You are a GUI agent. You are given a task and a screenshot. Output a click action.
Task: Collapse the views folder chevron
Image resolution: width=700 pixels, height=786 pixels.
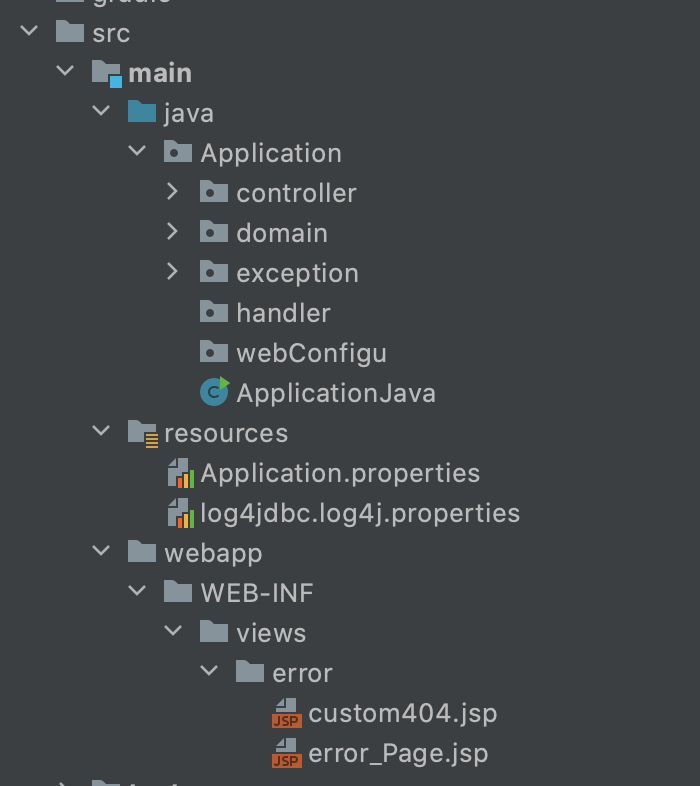[173, 631]
